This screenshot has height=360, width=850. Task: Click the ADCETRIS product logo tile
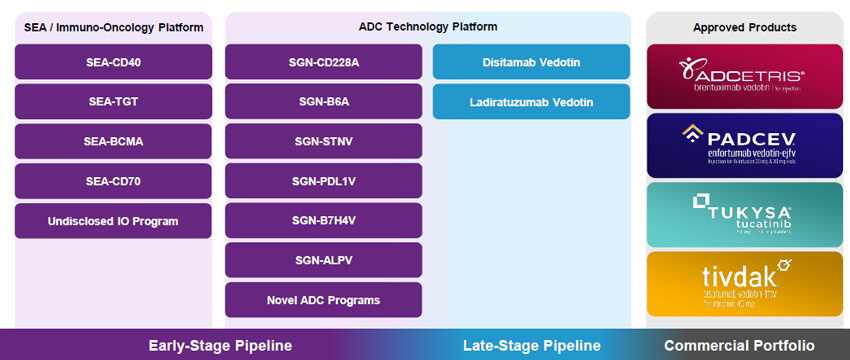745,76
